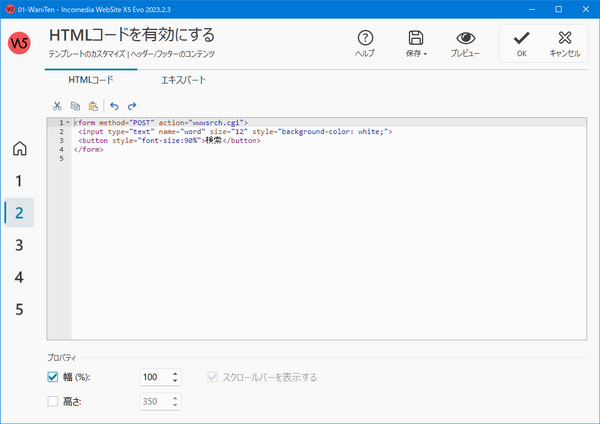Open the Help (ヘルプ) button
Image resolution: width=600 pixels, height=424 pixels.
365,44
